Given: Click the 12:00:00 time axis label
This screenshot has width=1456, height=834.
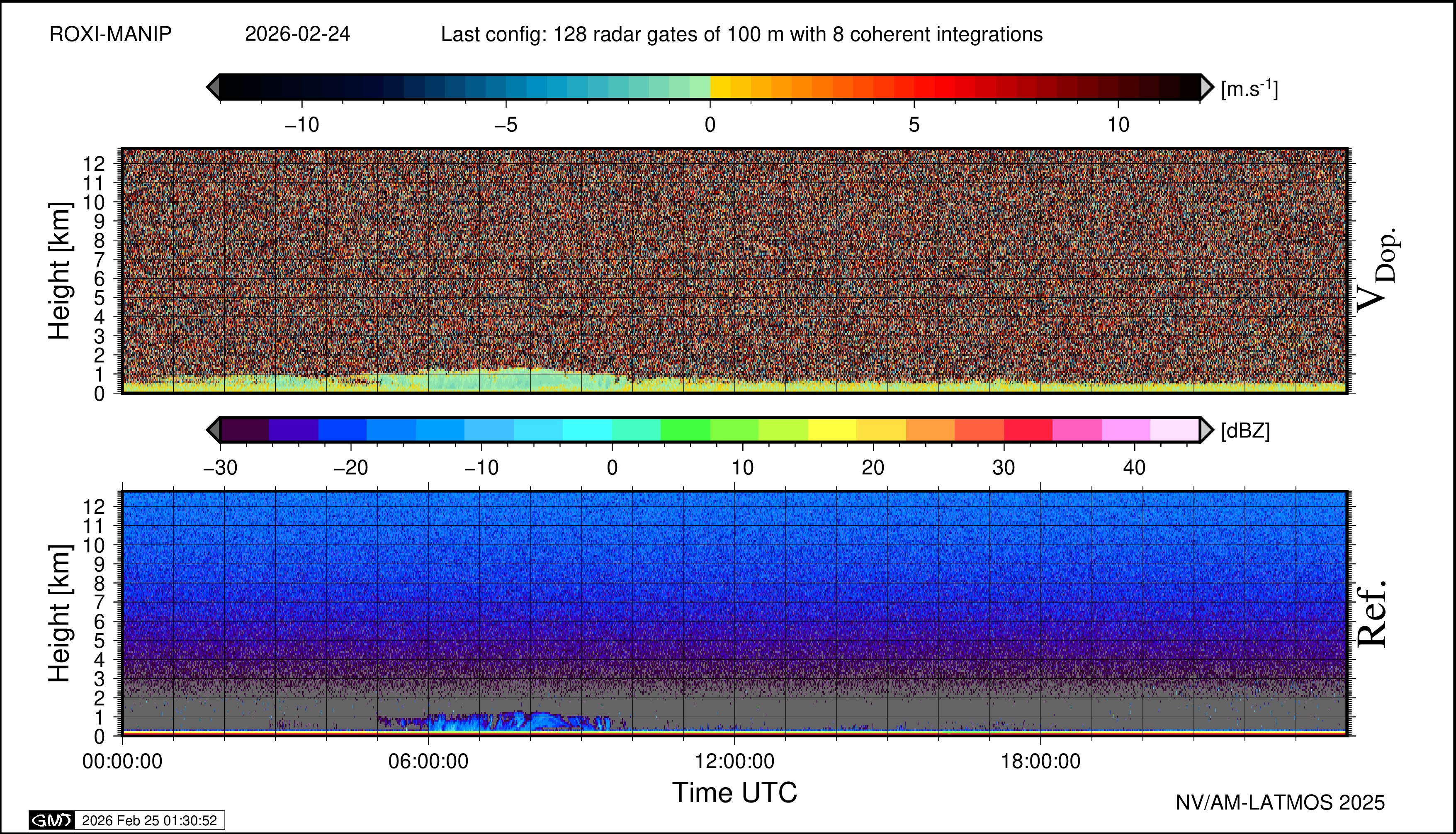Looking at the screenshot, I should coord(734,761).
